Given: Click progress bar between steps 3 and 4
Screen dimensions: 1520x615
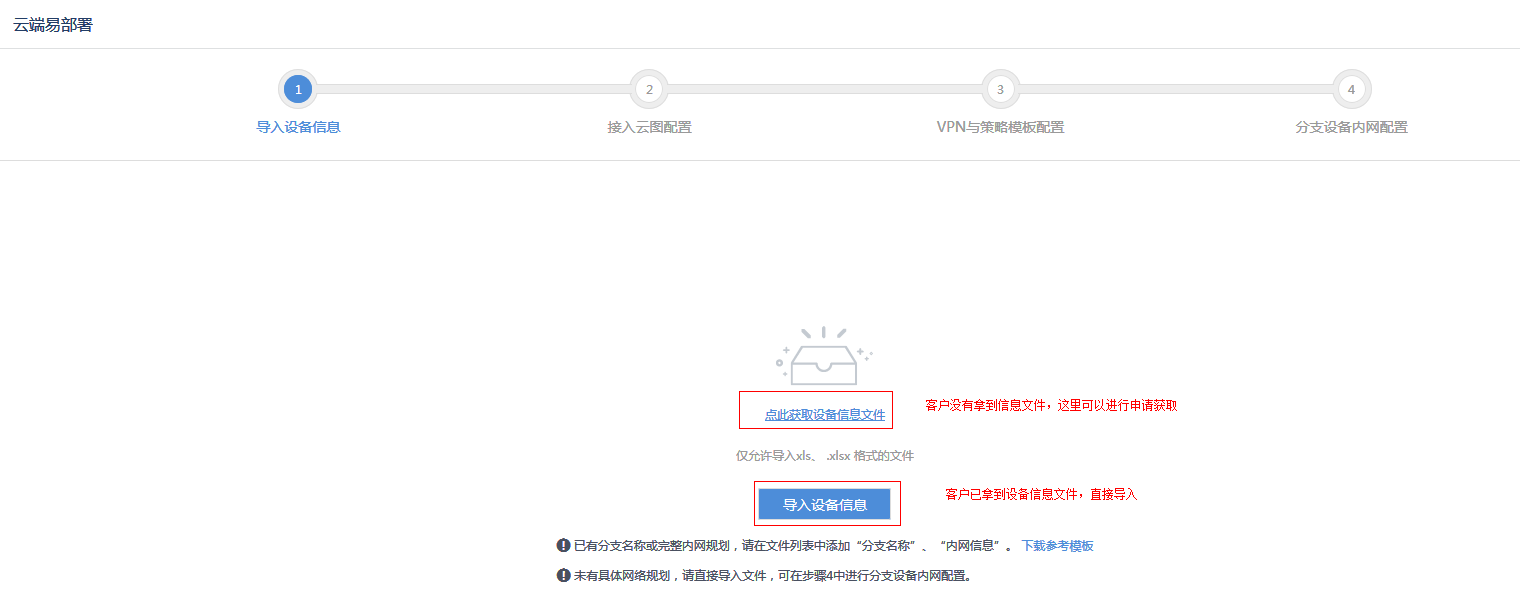Looking at the screenshot, I should [1175, 90].
